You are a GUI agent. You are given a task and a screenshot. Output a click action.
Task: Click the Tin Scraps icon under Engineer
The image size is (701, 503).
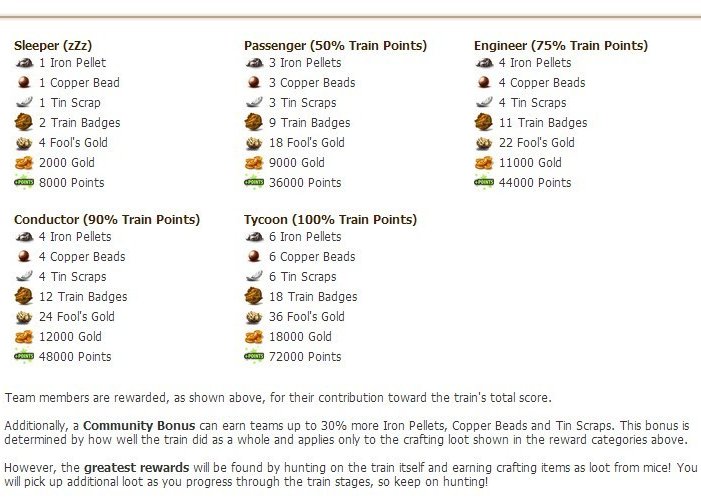pyautogui.click(x=484, y=102)
